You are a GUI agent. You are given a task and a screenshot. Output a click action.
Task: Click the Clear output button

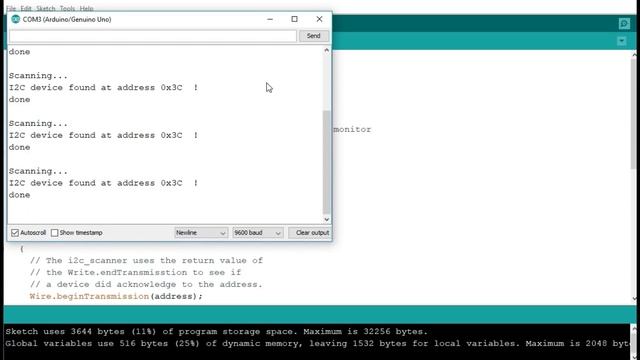310,233
